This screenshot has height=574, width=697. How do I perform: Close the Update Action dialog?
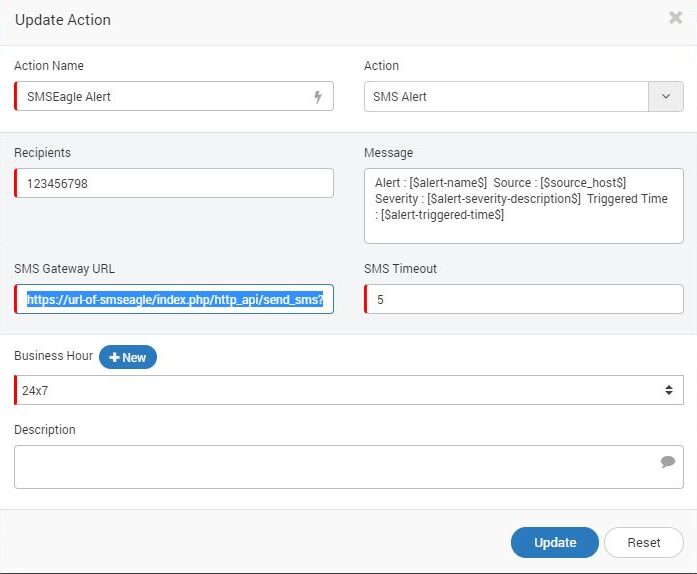[675, 18]
